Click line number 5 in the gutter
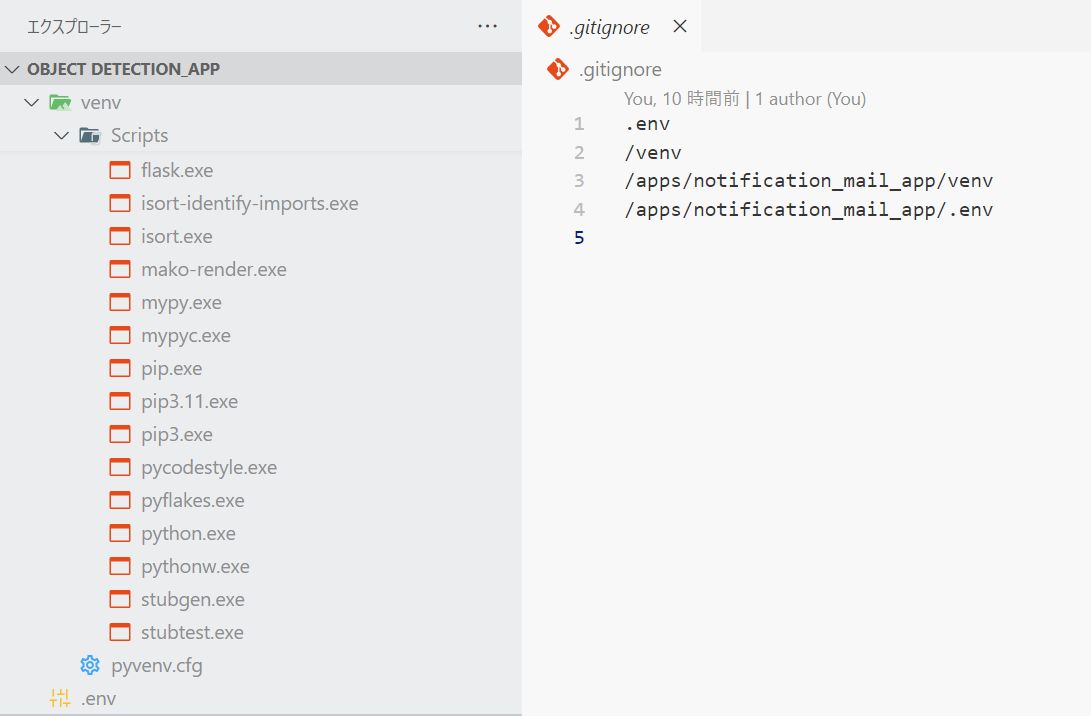This screenshot has height=716, width=1091. tap(579, 238)
